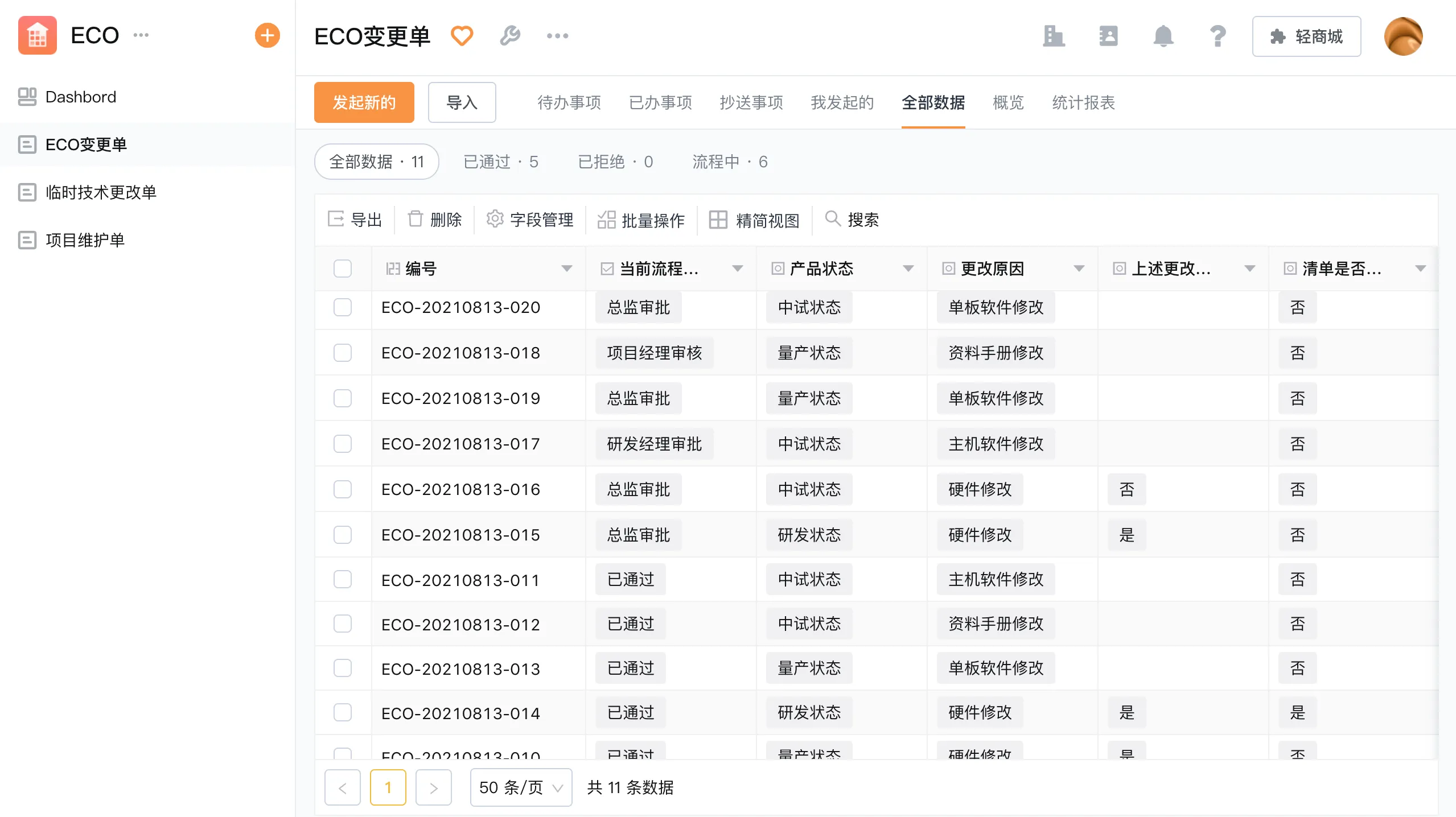
Task: Open the 产品状态 column filter arrow
Action: pyautogui.click(x=908, y=269)
